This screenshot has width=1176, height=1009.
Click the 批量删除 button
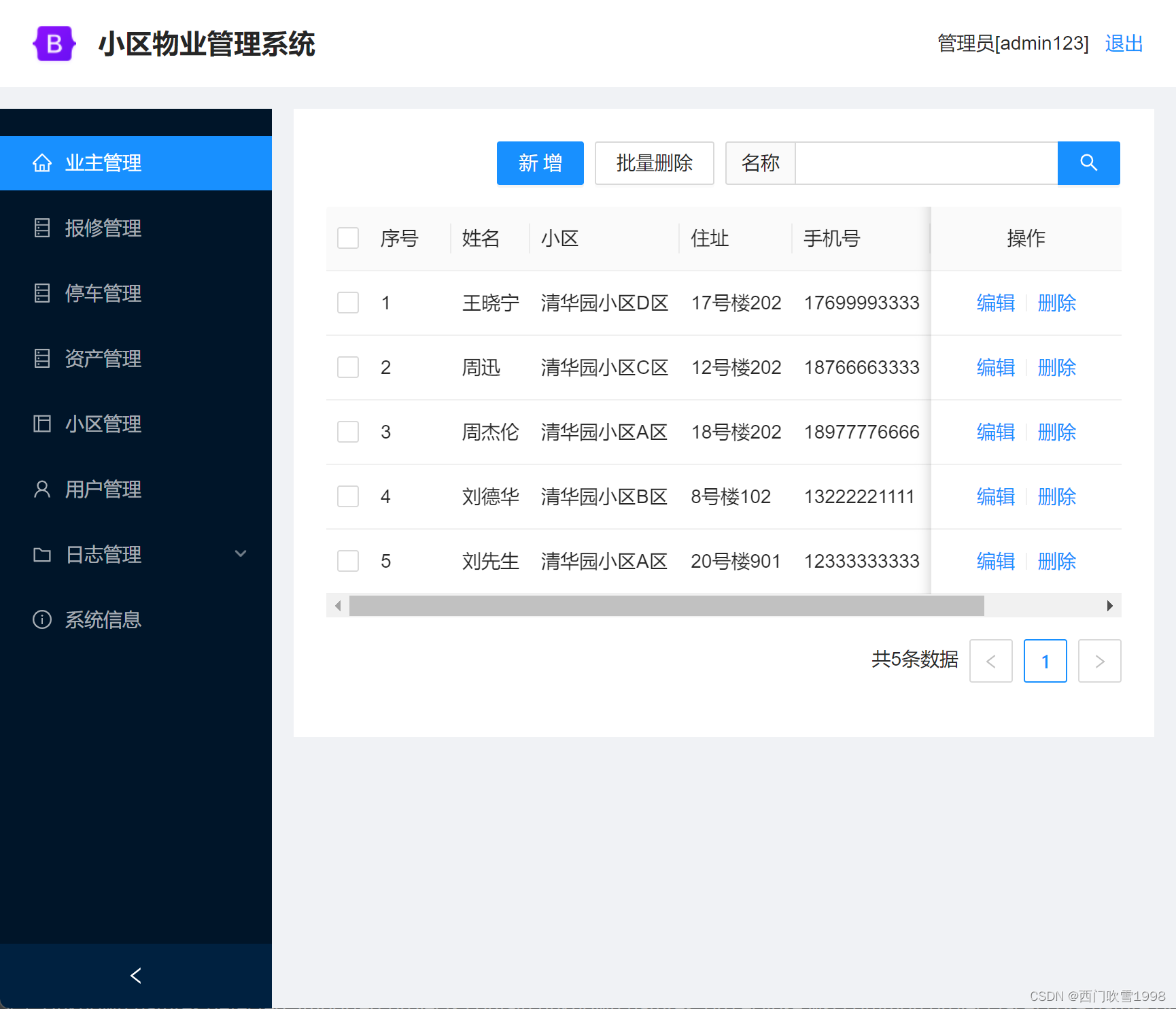click(655, 163)
